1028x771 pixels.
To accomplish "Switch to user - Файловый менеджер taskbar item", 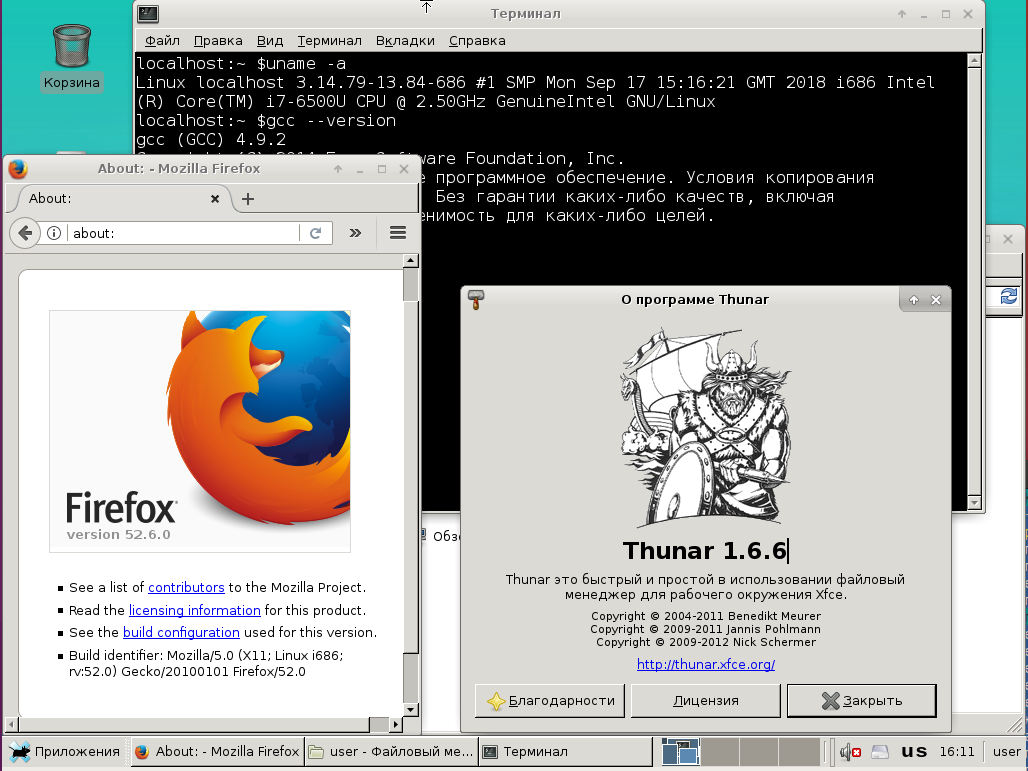I will (x=391, y=751).
